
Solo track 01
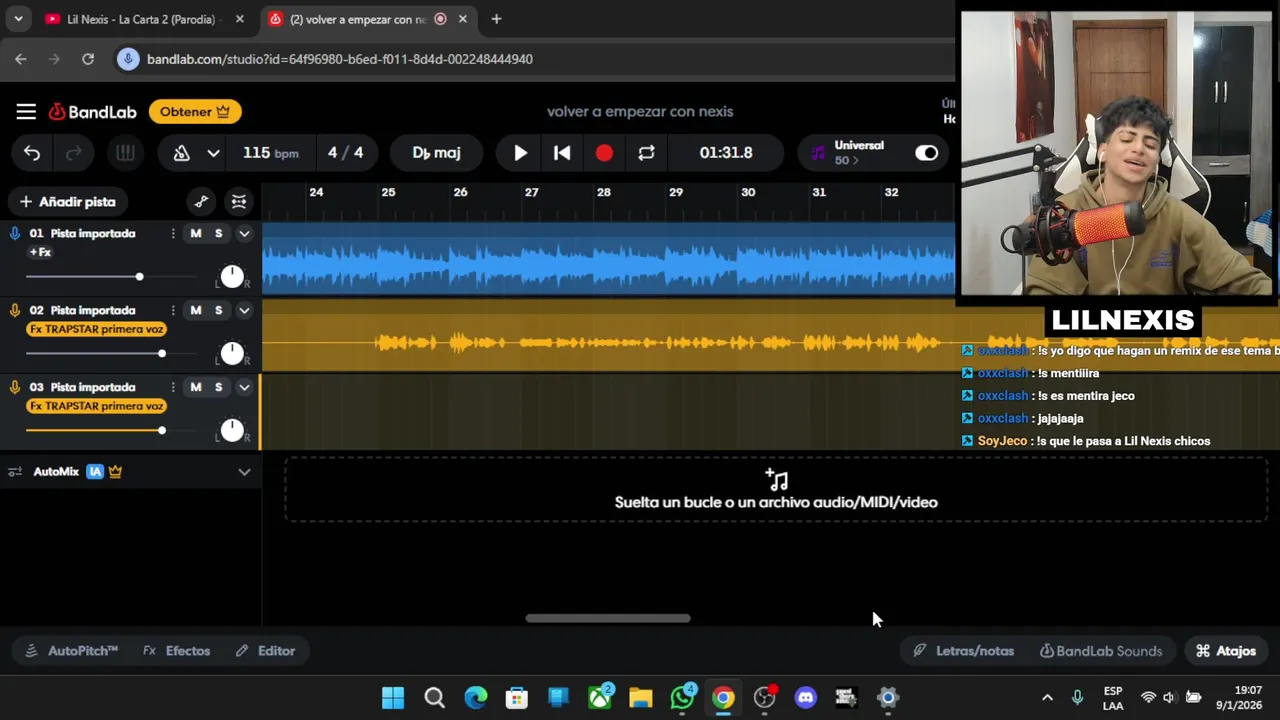219,233
